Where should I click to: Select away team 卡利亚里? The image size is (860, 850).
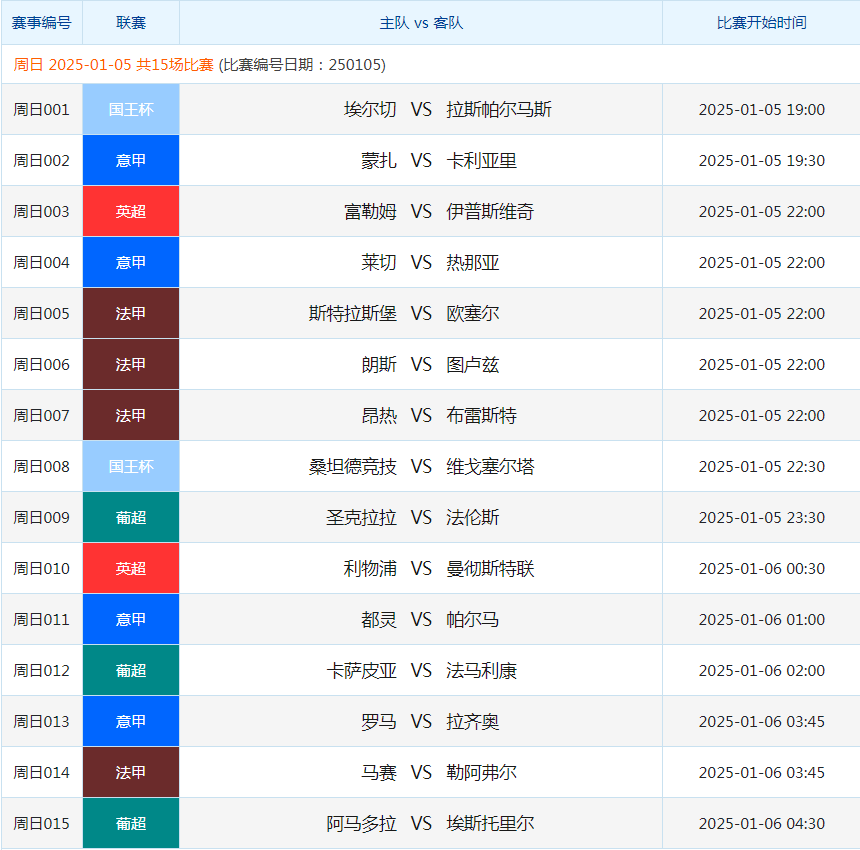[482, 161]
